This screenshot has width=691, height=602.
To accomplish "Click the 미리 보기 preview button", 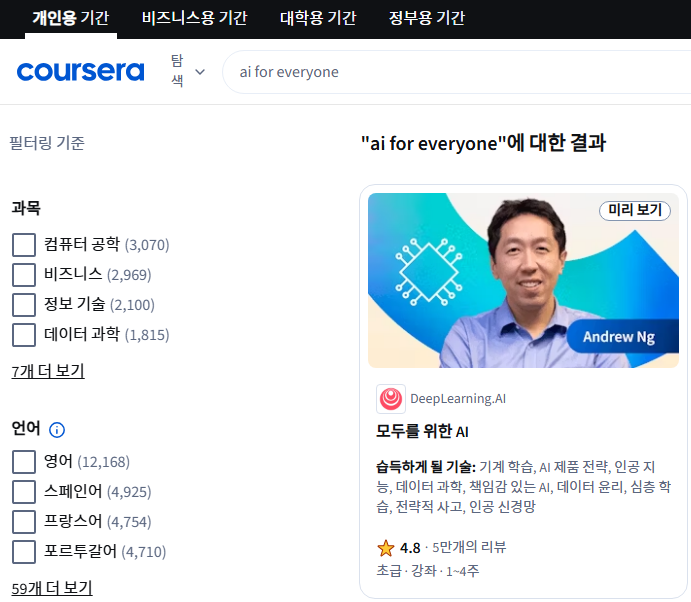I will point(635,210).
